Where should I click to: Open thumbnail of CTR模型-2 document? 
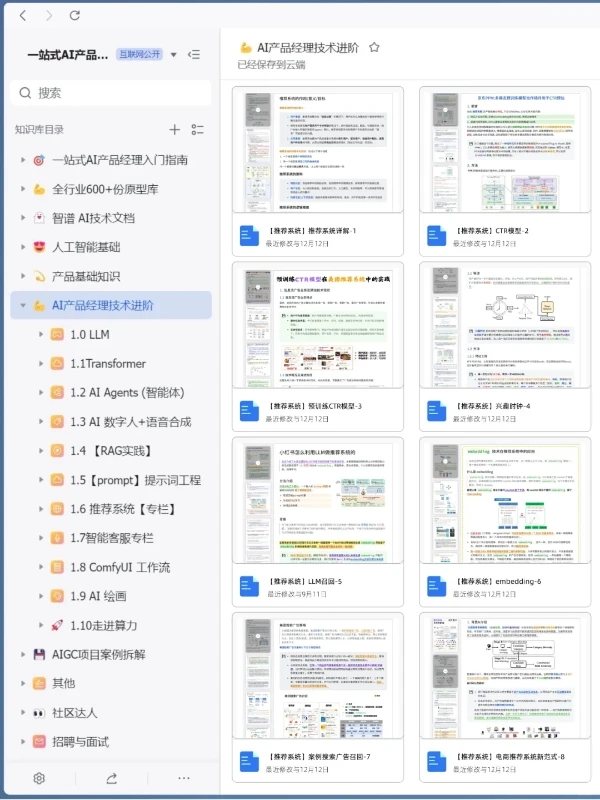(505, 149)
